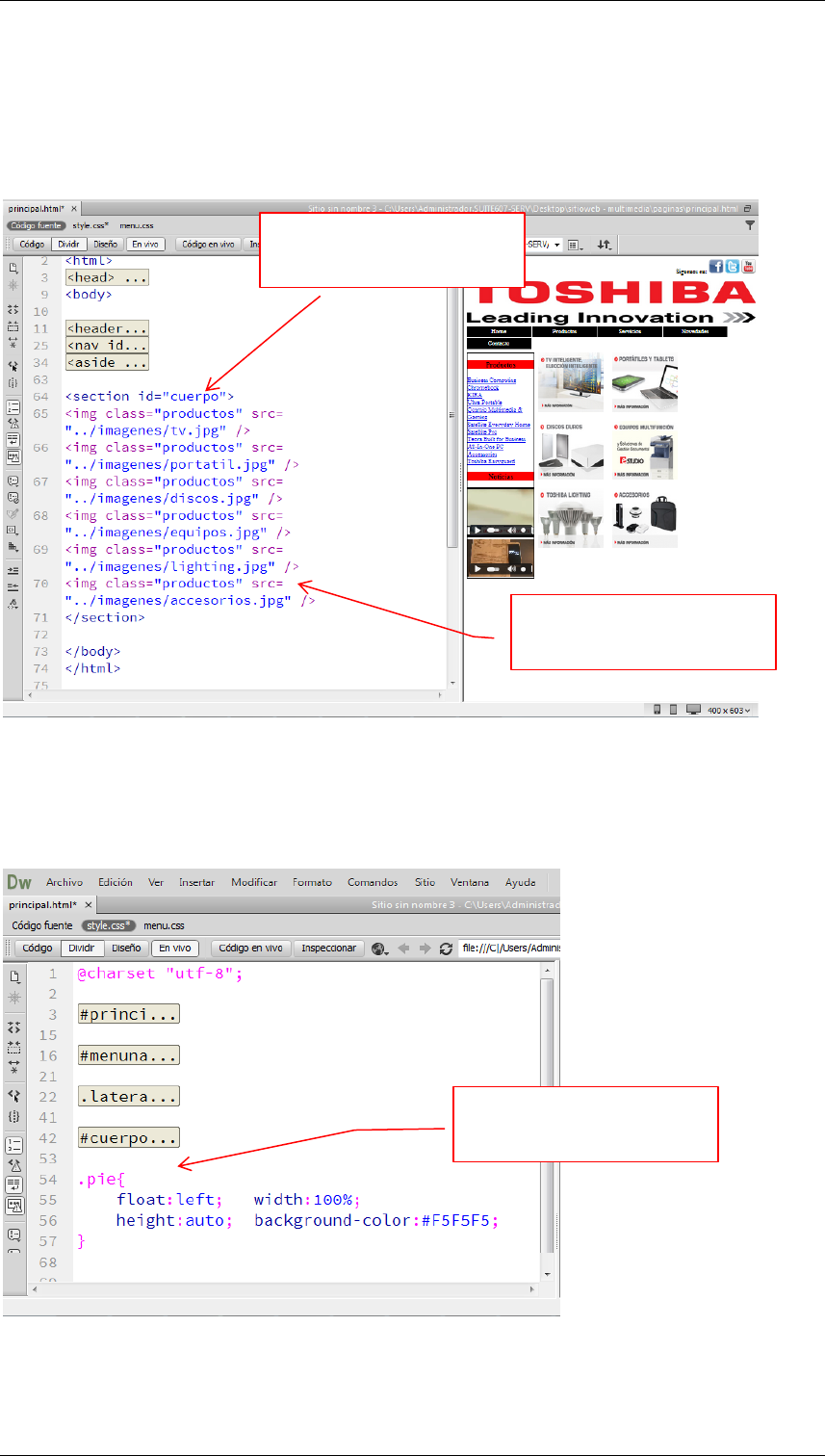Open documents icon in upper window's coding toolbar
The image size is (825, 1456).
pyautogui.click(x=13, y=269)
